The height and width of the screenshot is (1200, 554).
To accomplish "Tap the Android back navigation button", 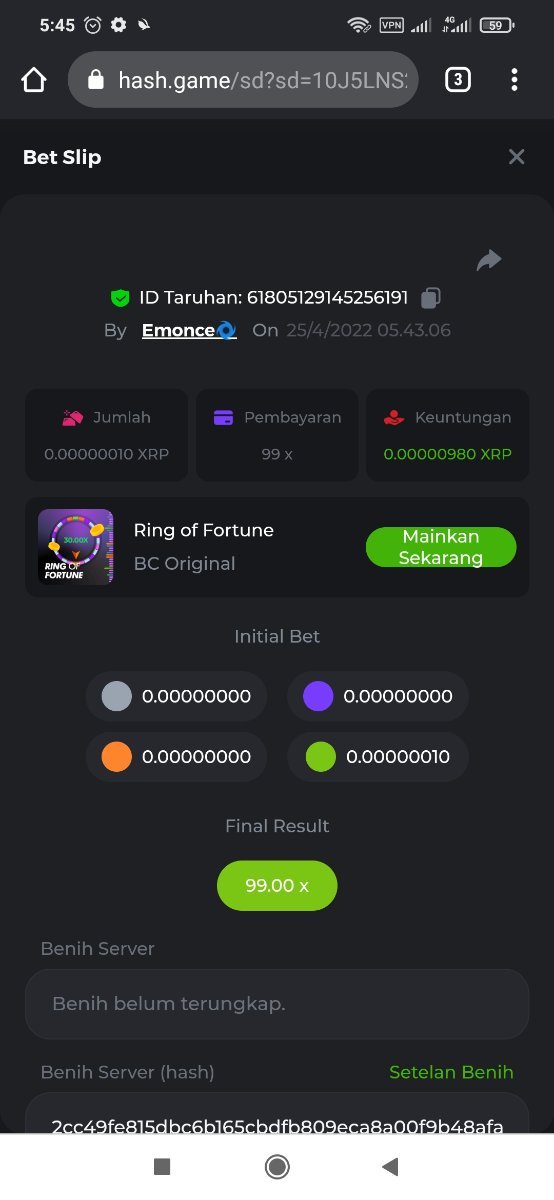I will pos(391,1167).
